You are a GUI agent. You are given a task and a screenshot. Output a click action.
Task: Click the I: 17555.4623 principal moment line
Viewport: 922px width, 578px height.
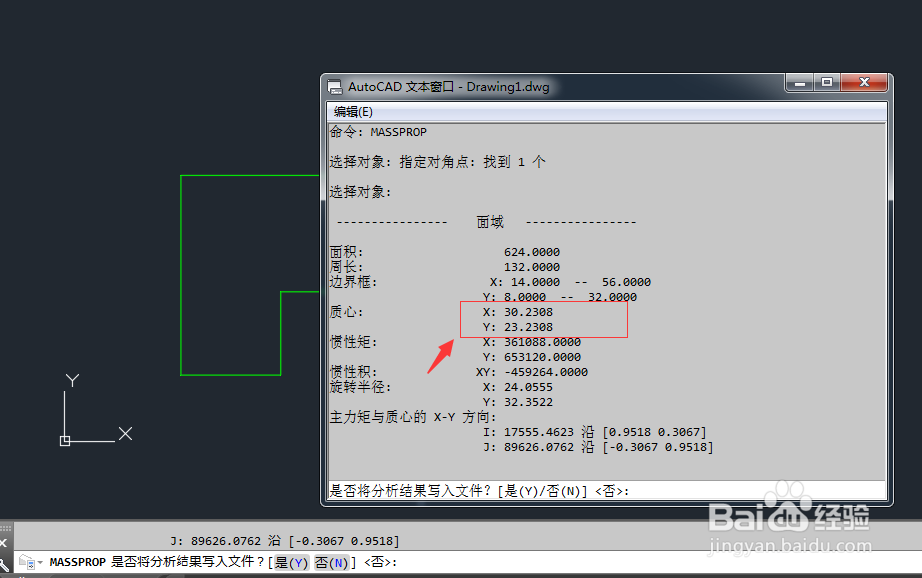(x=594, y=432)
